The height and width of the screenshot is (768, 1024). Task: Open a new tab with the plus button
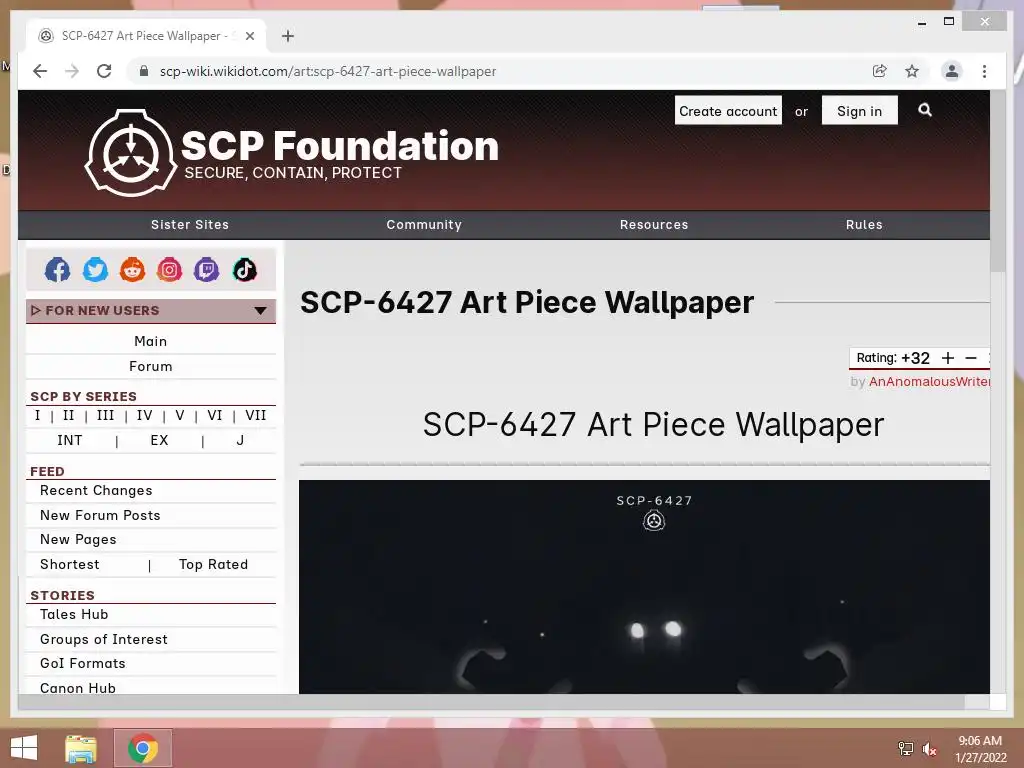click(288, 36)
